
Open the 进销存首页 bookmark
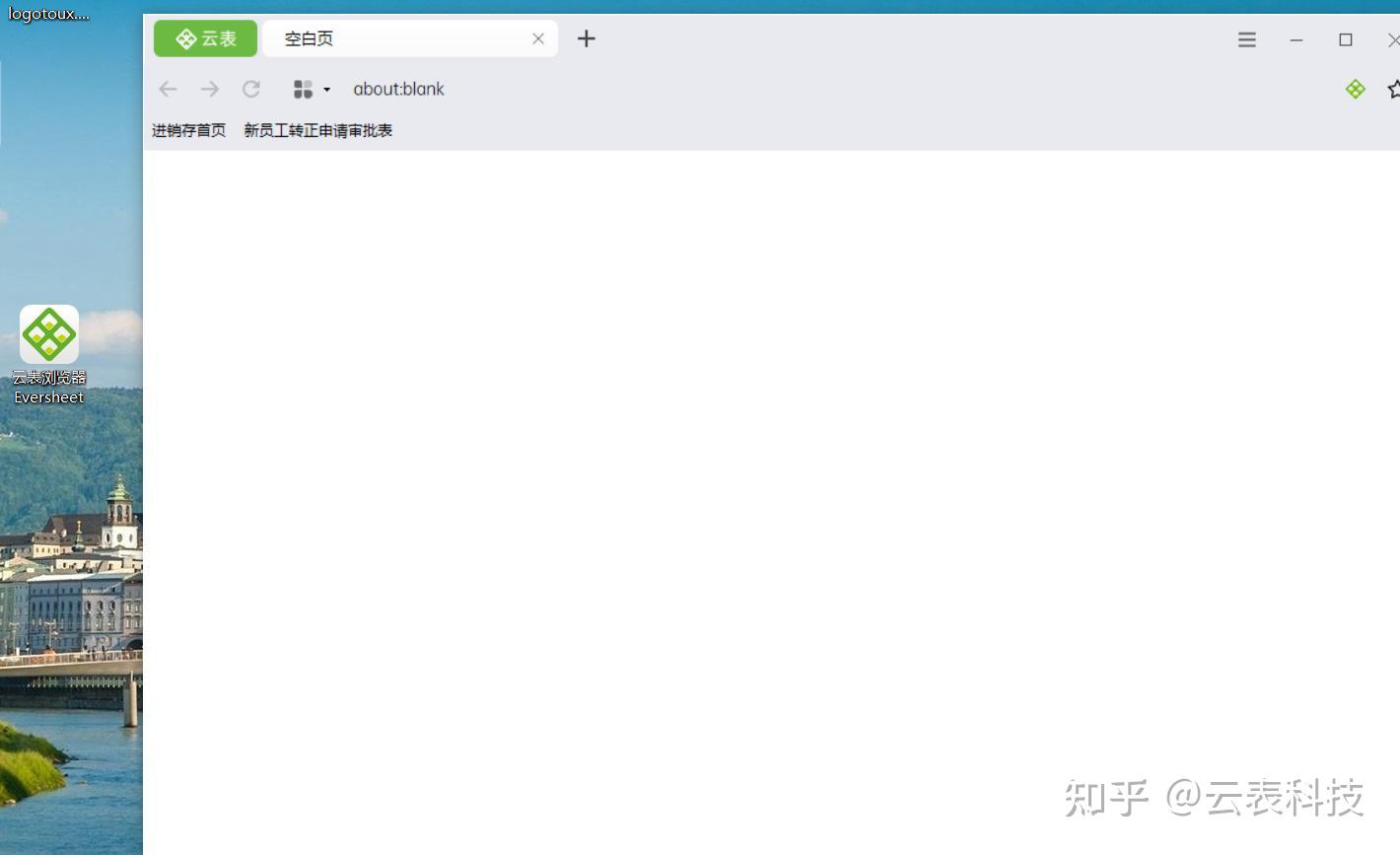[x=188, y=129]
